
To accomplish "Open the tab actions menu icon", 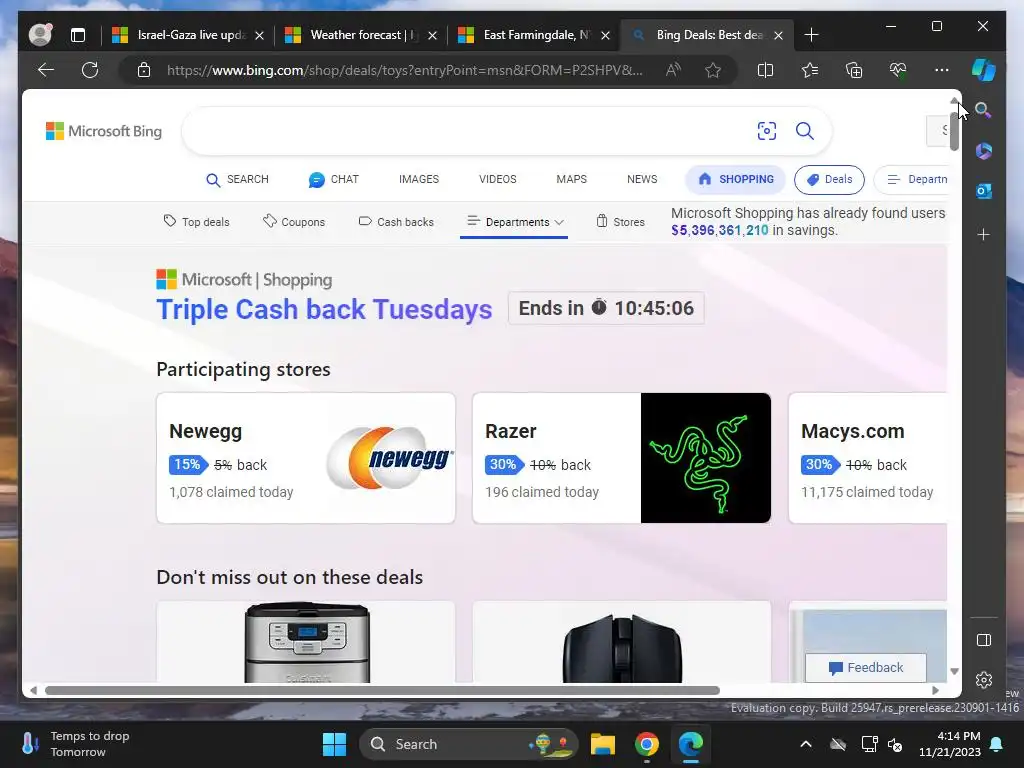I will point(78,35).
